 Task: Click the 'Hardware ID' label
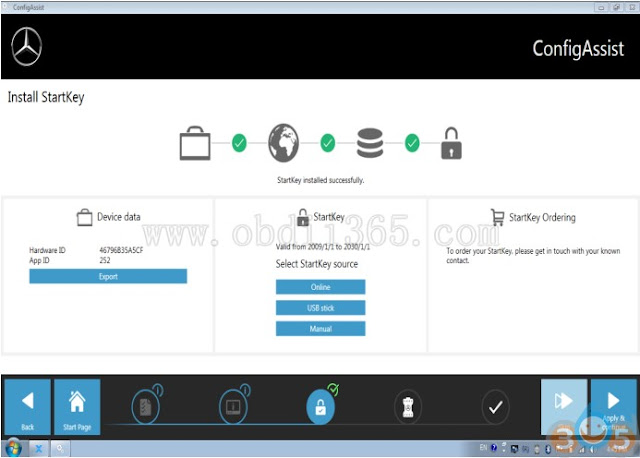pos(47,250)
